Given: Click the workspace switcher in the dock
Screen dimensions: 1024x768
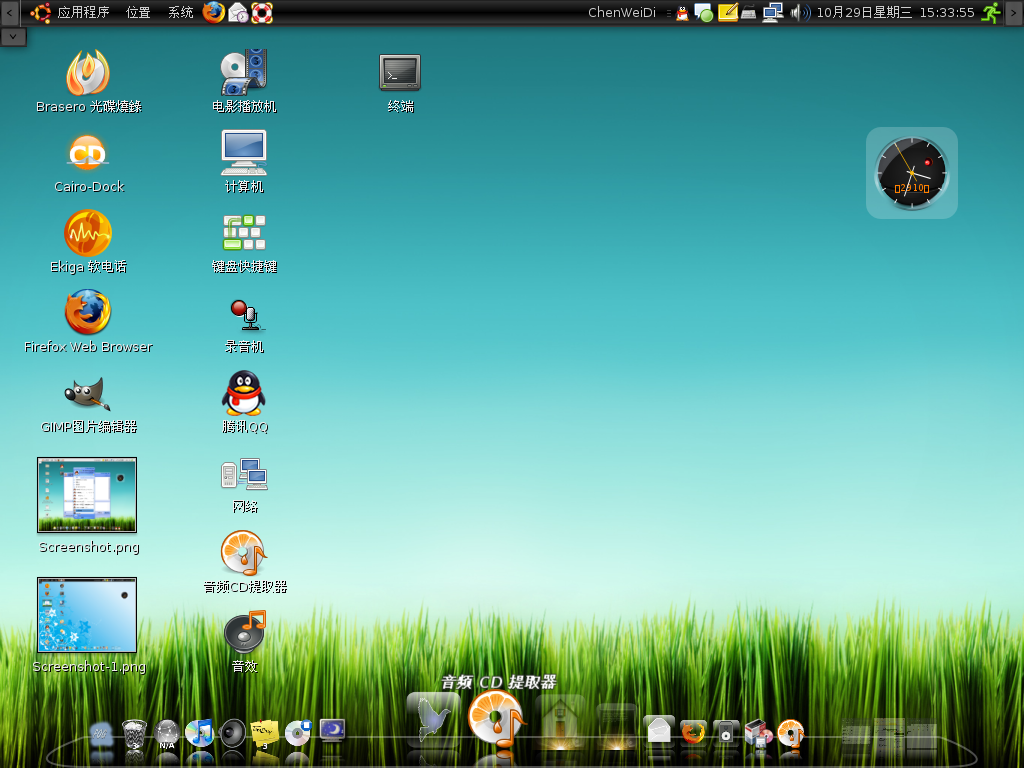Looking at the screenshot, I should click(x=889, y=734).
